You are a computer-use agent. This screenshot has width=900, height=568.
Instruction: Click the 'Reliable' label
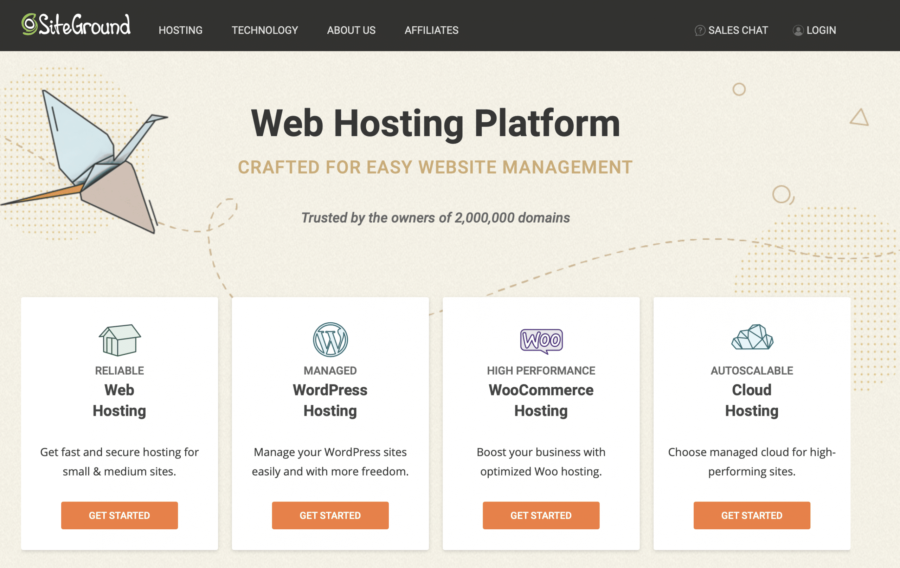pyautogui.click(x=119, y=371)
